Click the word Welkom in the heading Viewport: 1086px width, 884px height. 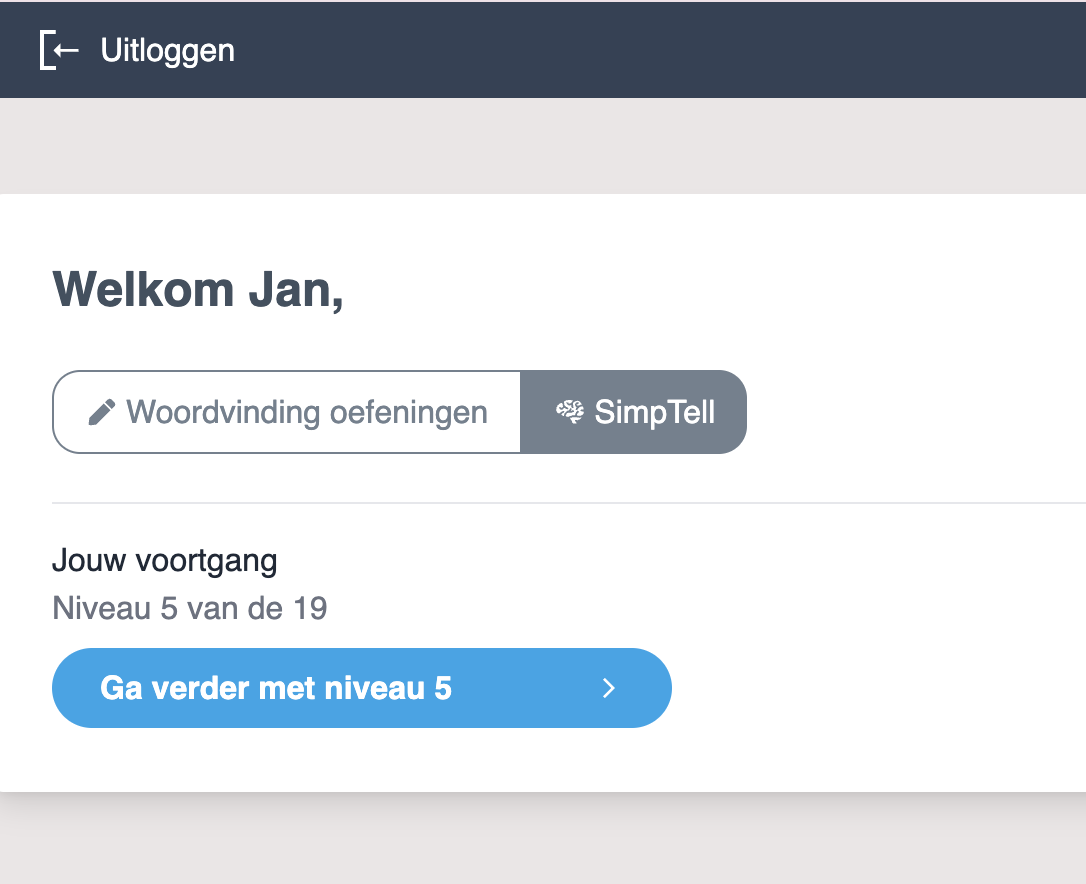click(x=144, y=289)
